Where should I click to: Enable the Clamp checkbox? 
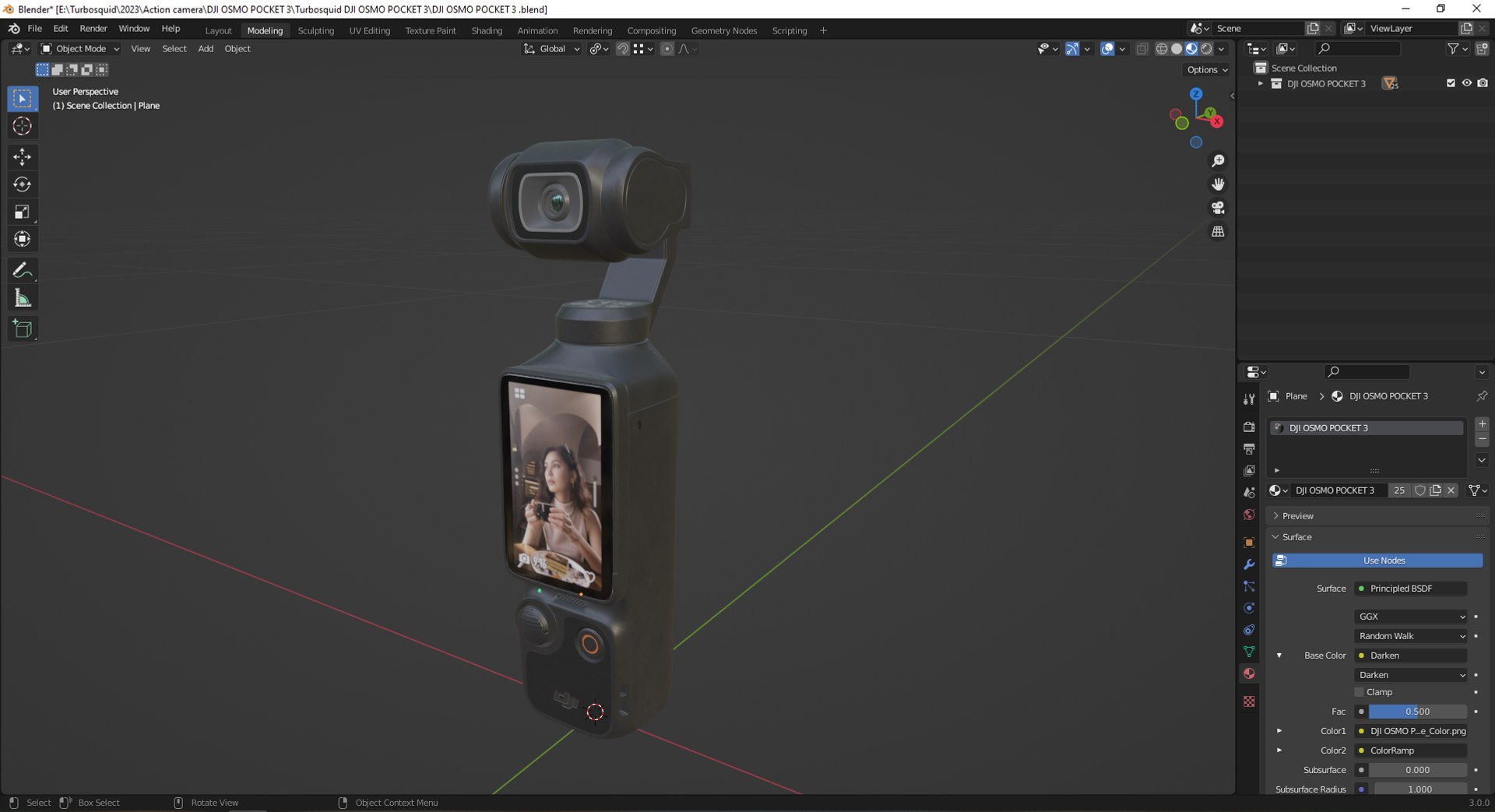click(x=1360, y=692)
